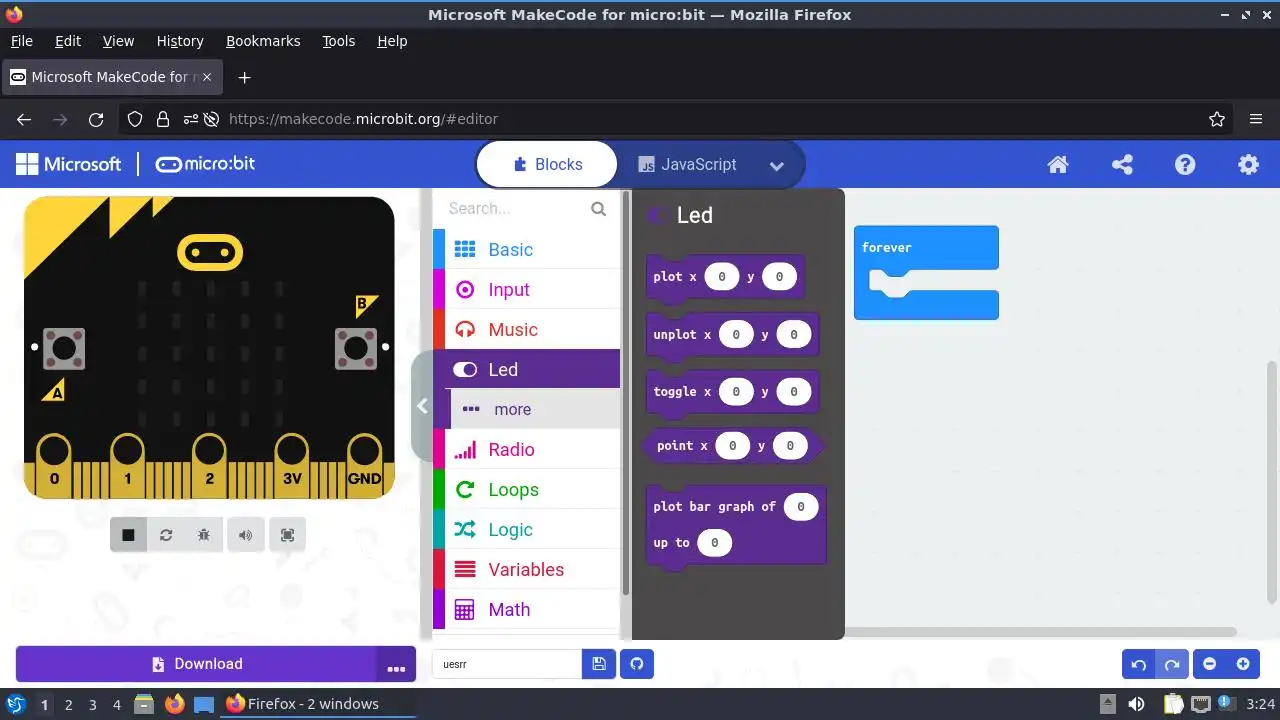Click the project name field
Viewport: 1280px width, 720px height.
(x=507, y=664)
